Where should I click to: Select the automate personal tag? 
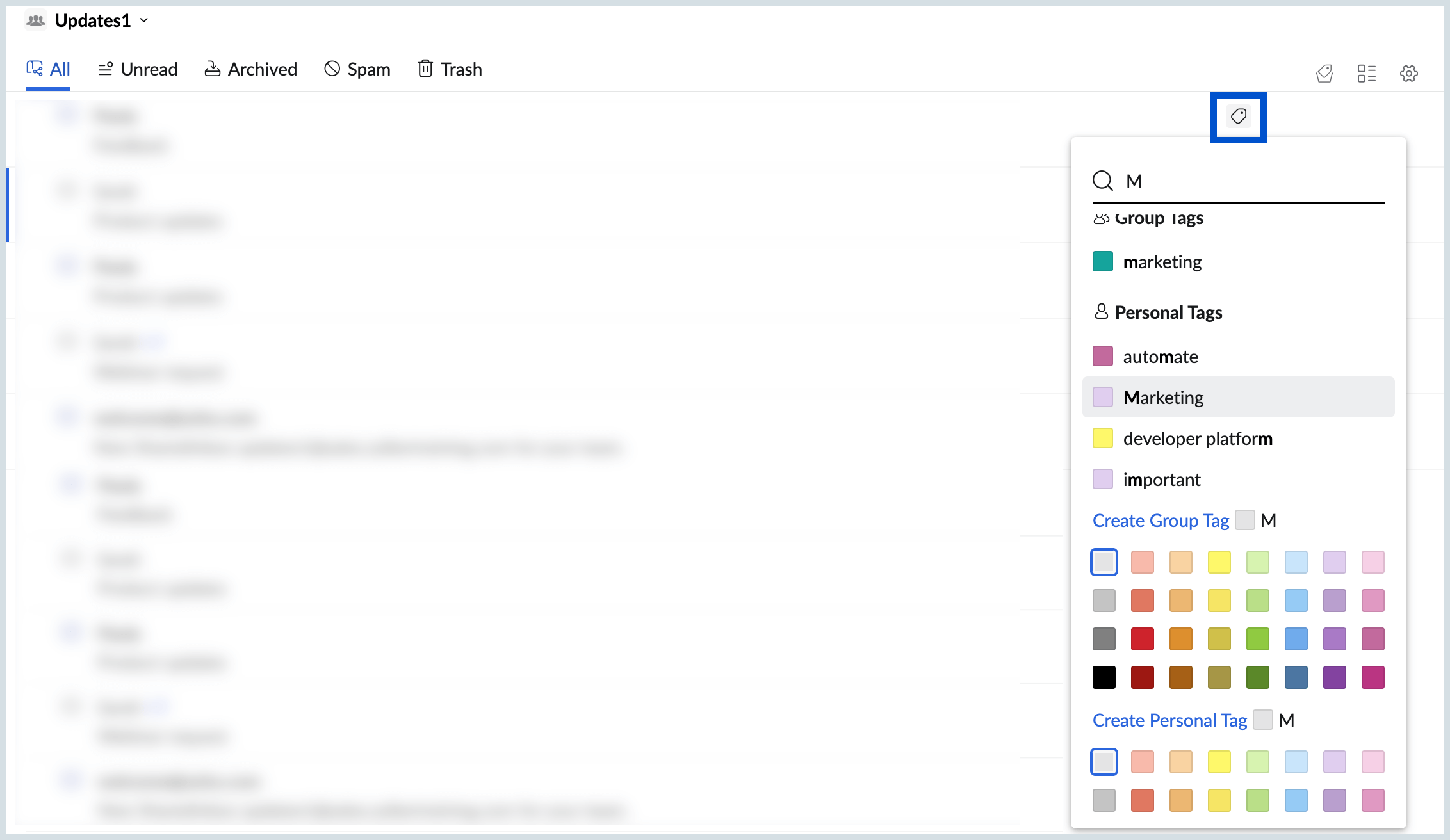point(1238,357)
